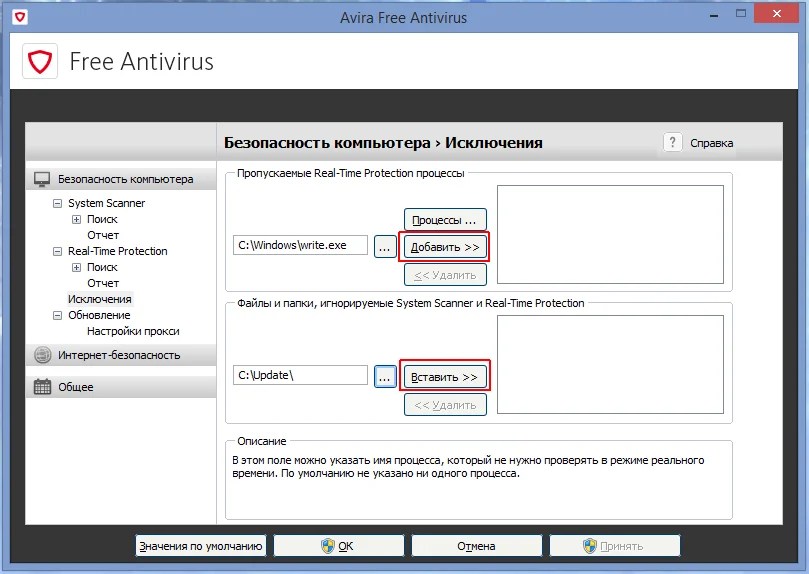
Task: Click the Avira shield logo icon
Action: click(42, 64)
